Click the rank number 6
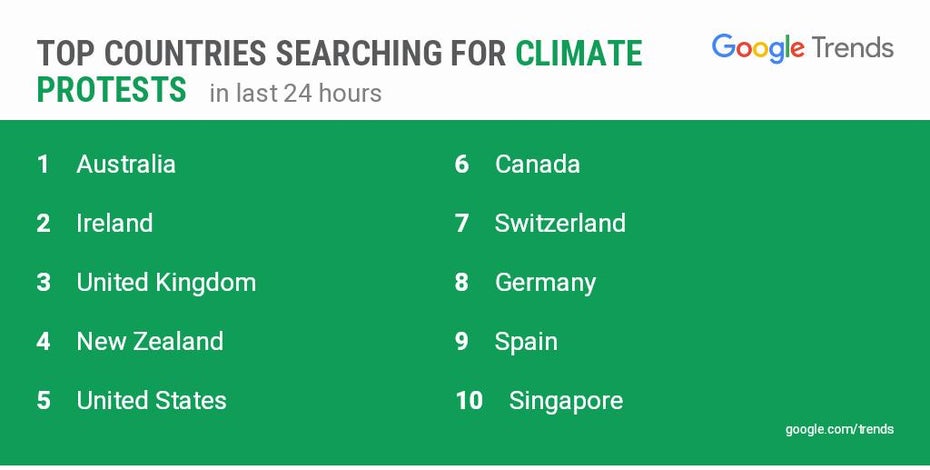Screen dimensions: 930x470 pyautogui.click(x=462, y=164)
